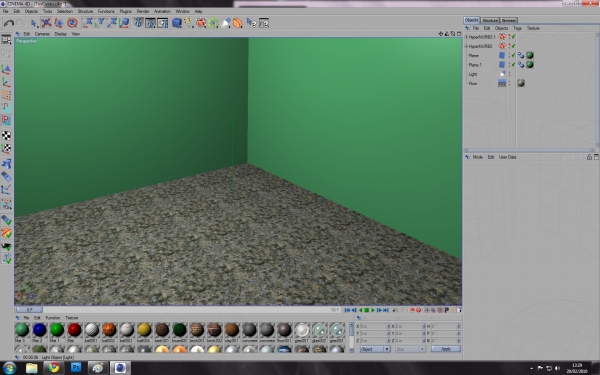This screenshot has height=375, width=600.
Task: Click the green stop playback button
Action: pyautogui.click(x=367, y=310)
